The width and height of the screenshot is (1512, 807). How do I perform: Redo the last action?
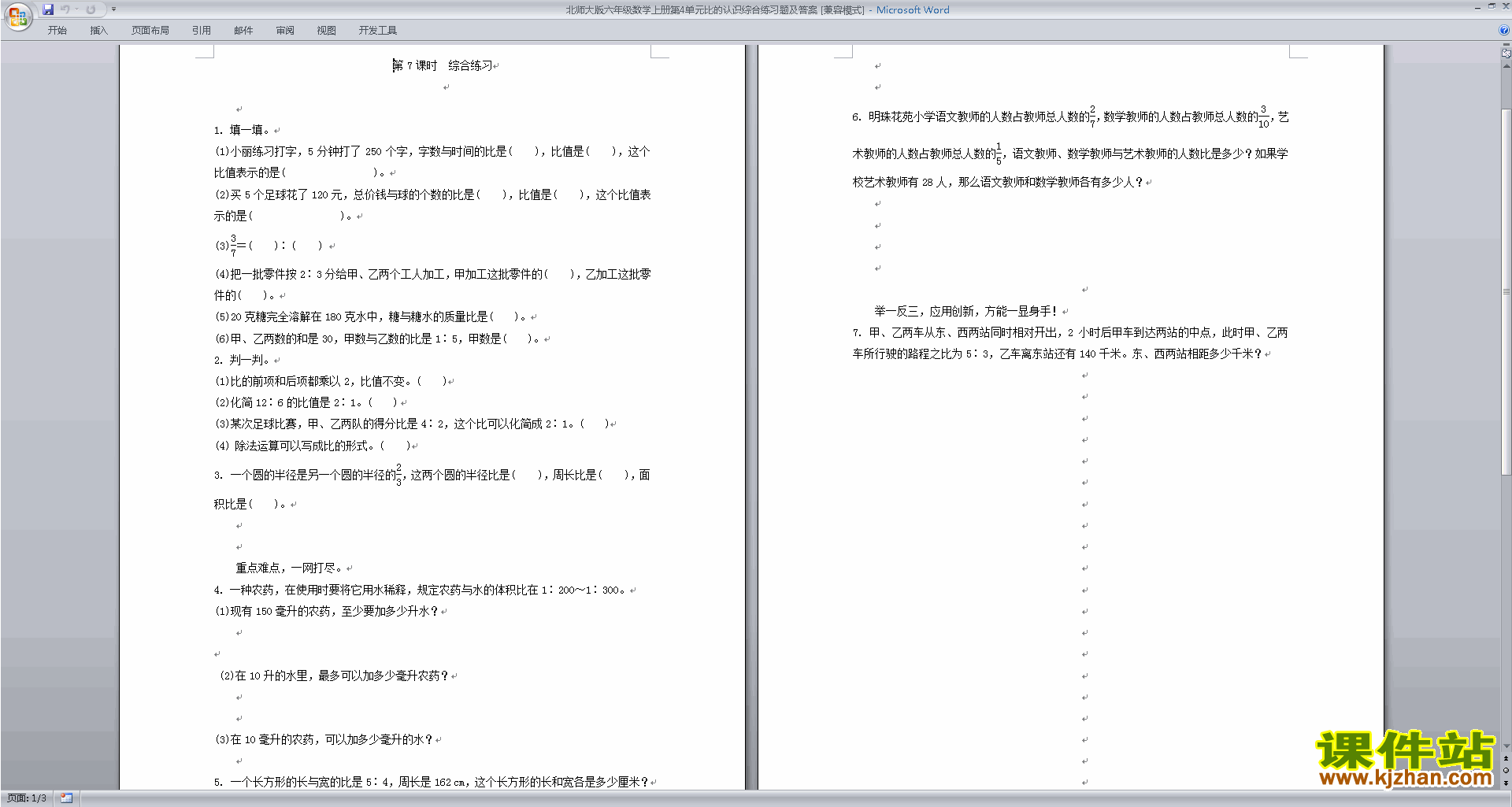point(91,9)
